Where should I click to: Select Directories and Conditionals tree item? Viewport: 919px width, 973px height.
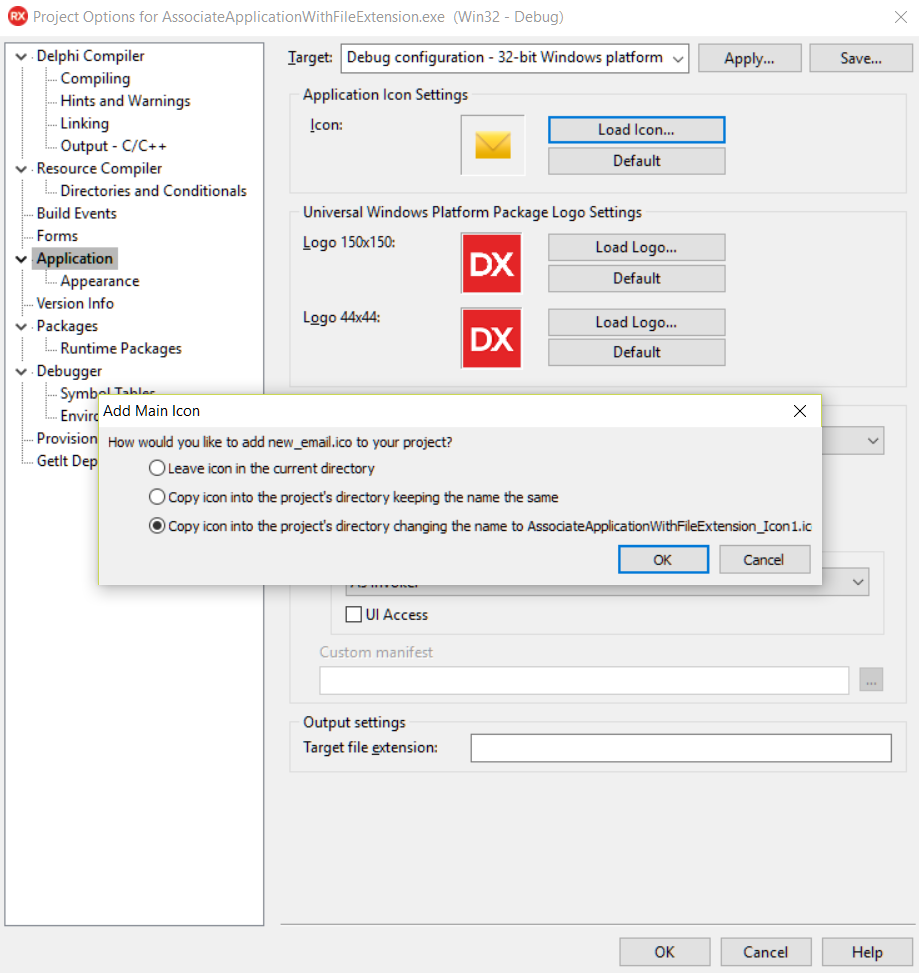click(x=153, y=191)
